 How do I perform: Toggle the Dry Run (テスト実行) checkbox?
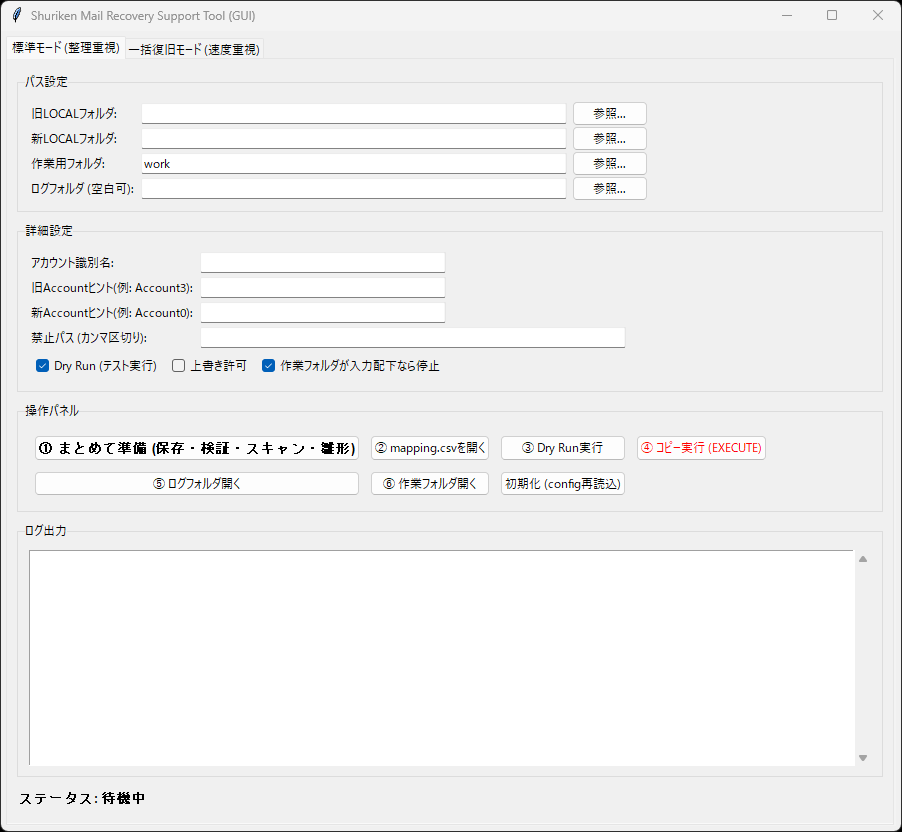(x=43, y=366)
